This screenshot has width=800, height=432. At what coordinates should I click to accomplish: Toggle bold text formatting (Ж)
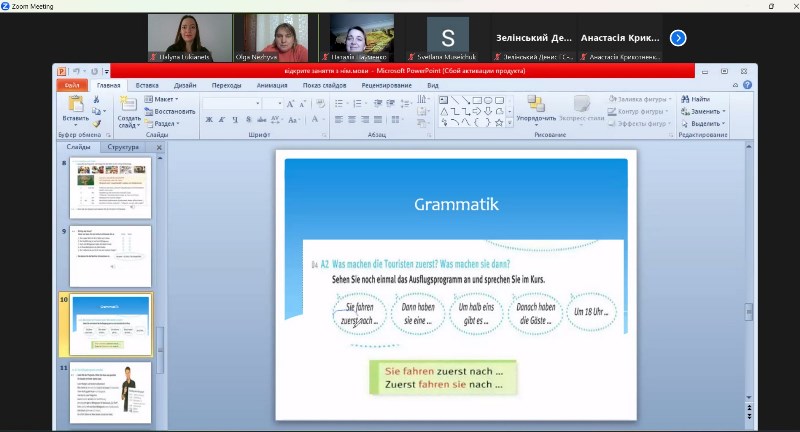(x=208, y=120)
